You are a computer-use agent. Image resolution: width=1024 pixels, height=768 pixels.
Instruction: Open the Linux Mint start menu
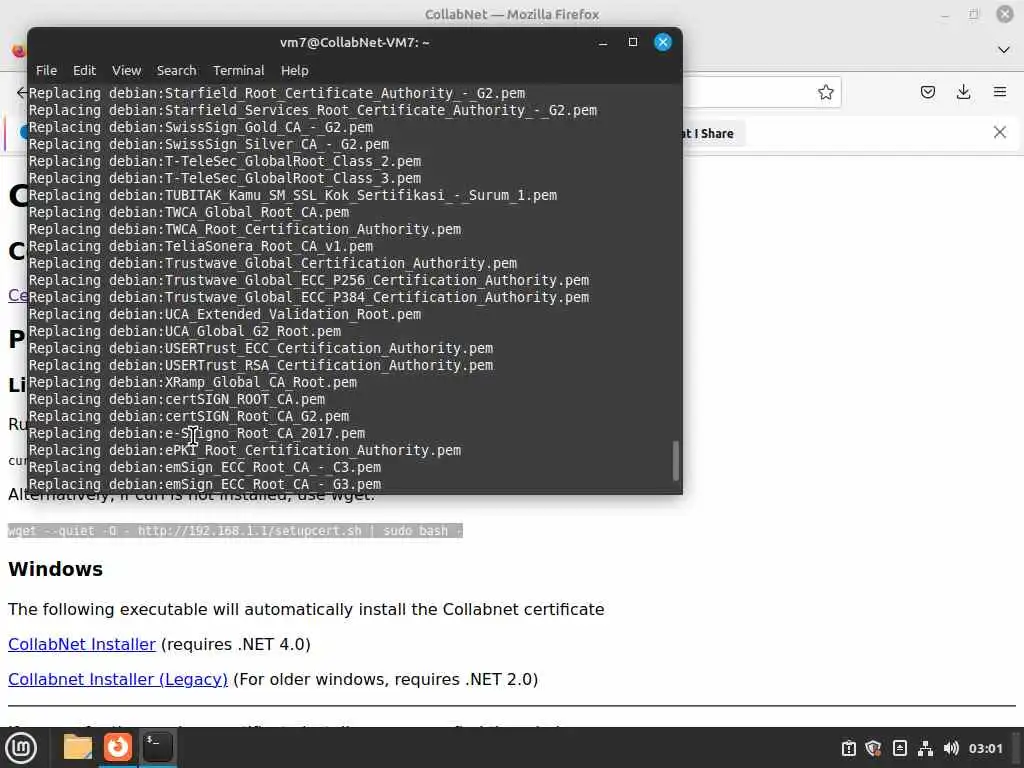21,748
